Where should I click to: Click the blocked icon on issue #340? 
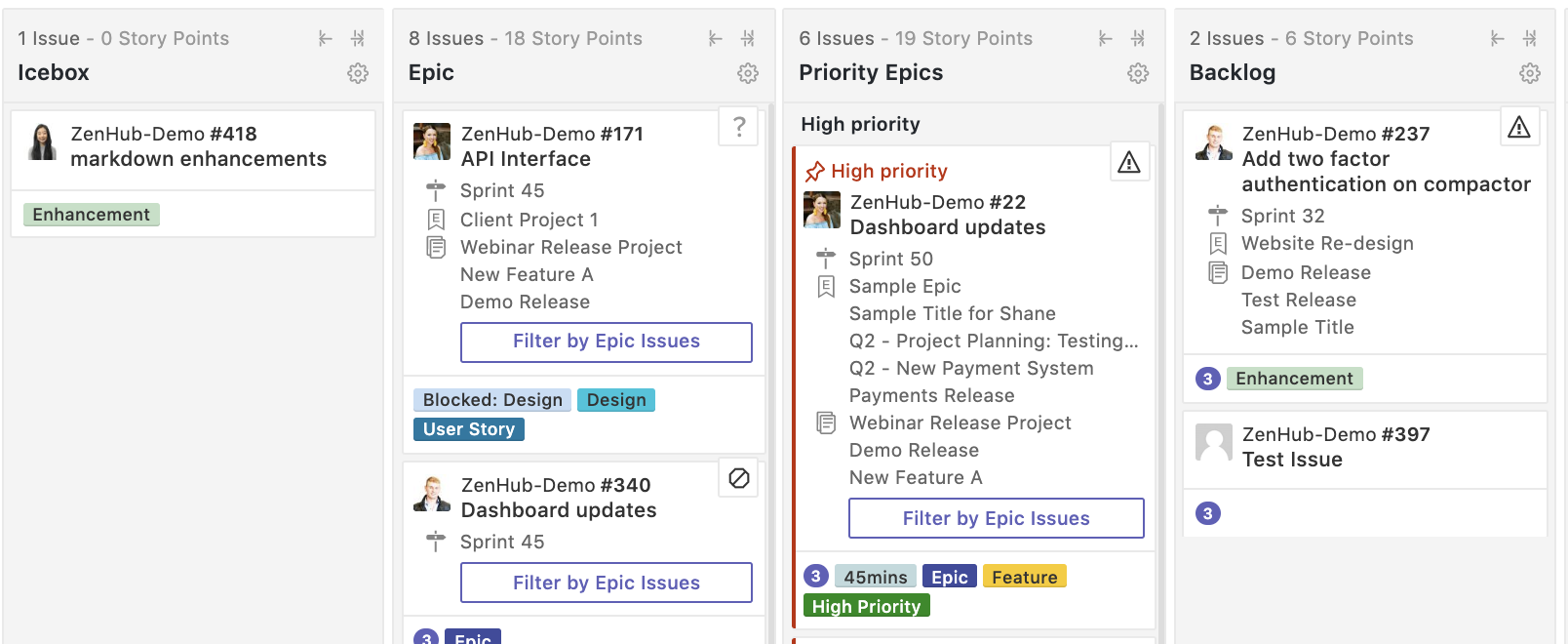click(738, 479)
